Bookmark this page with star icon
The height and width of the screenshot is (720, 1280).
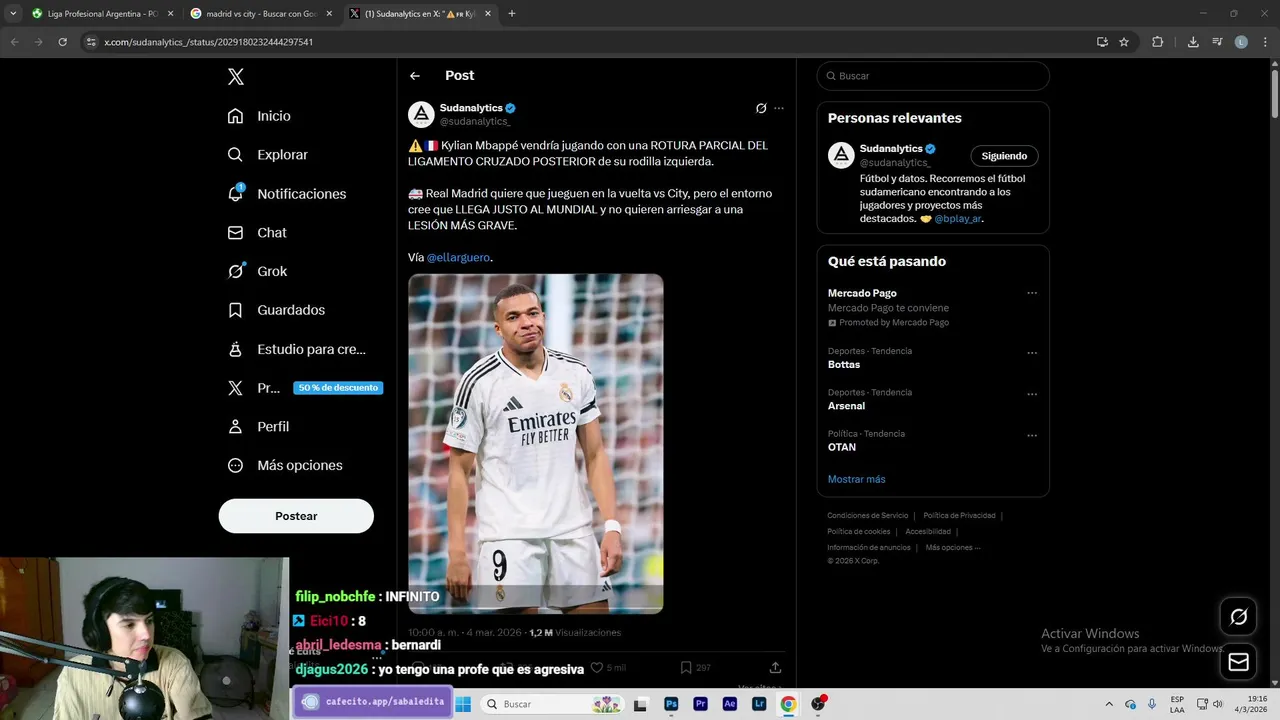1124,42
